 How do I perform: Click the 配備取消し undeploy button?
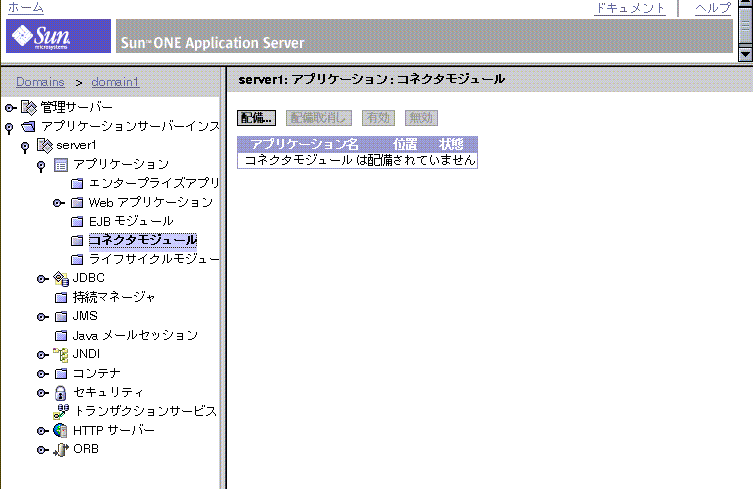pyautogui.click(x=319, y=118)
